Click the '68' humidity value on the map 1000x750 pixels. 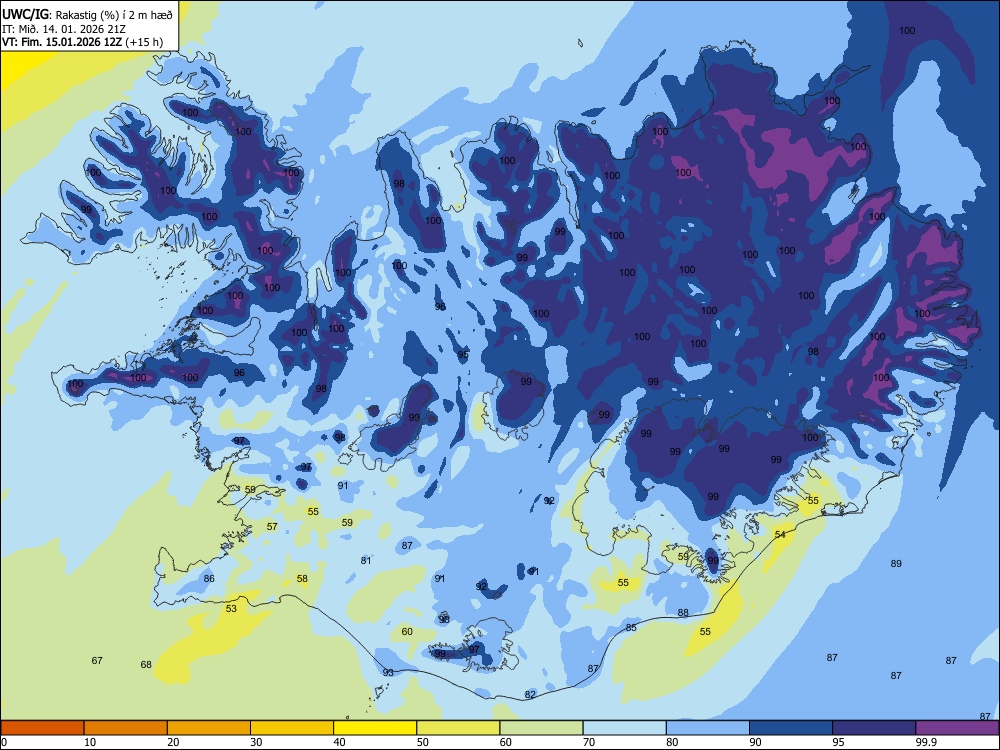tap(146, 665)
